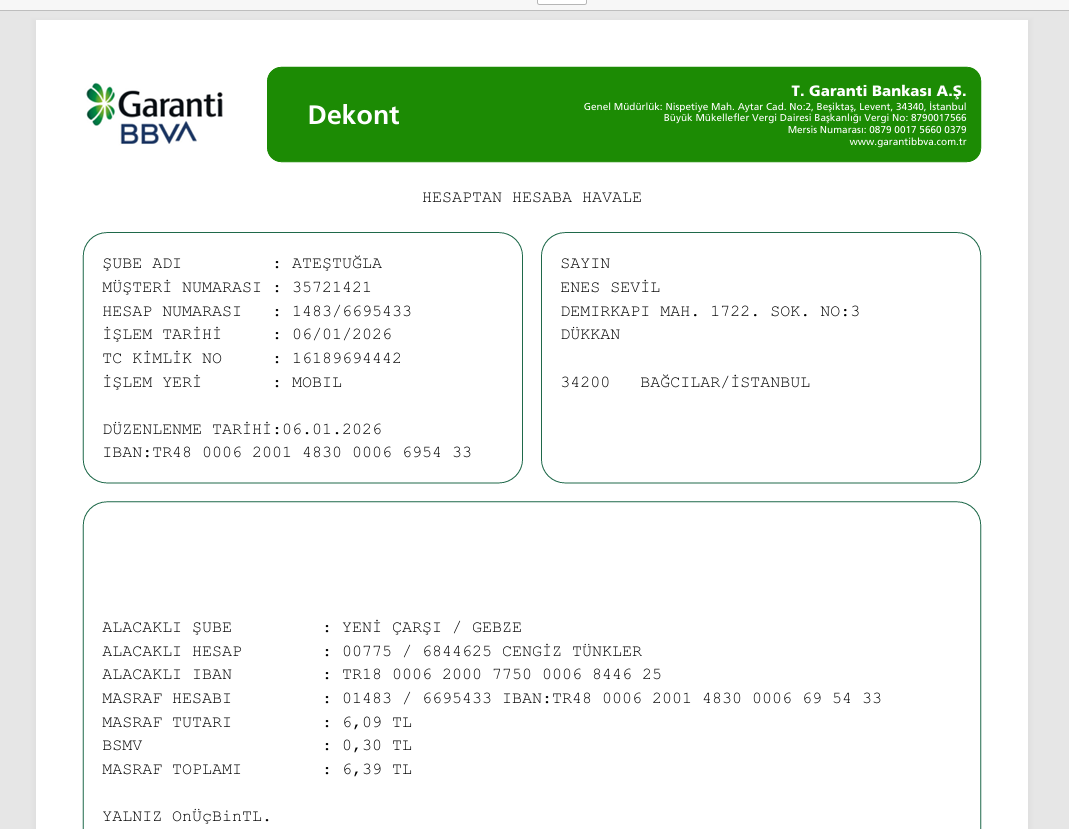Select total fee 6,39 TL

click(377, 770)
